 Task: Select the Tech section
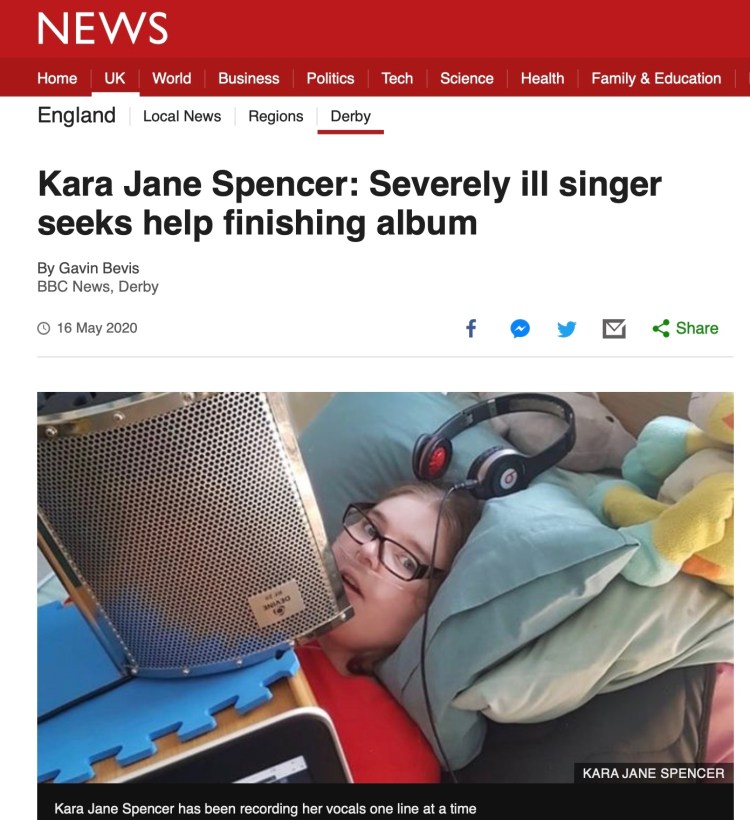coord(397,78)
